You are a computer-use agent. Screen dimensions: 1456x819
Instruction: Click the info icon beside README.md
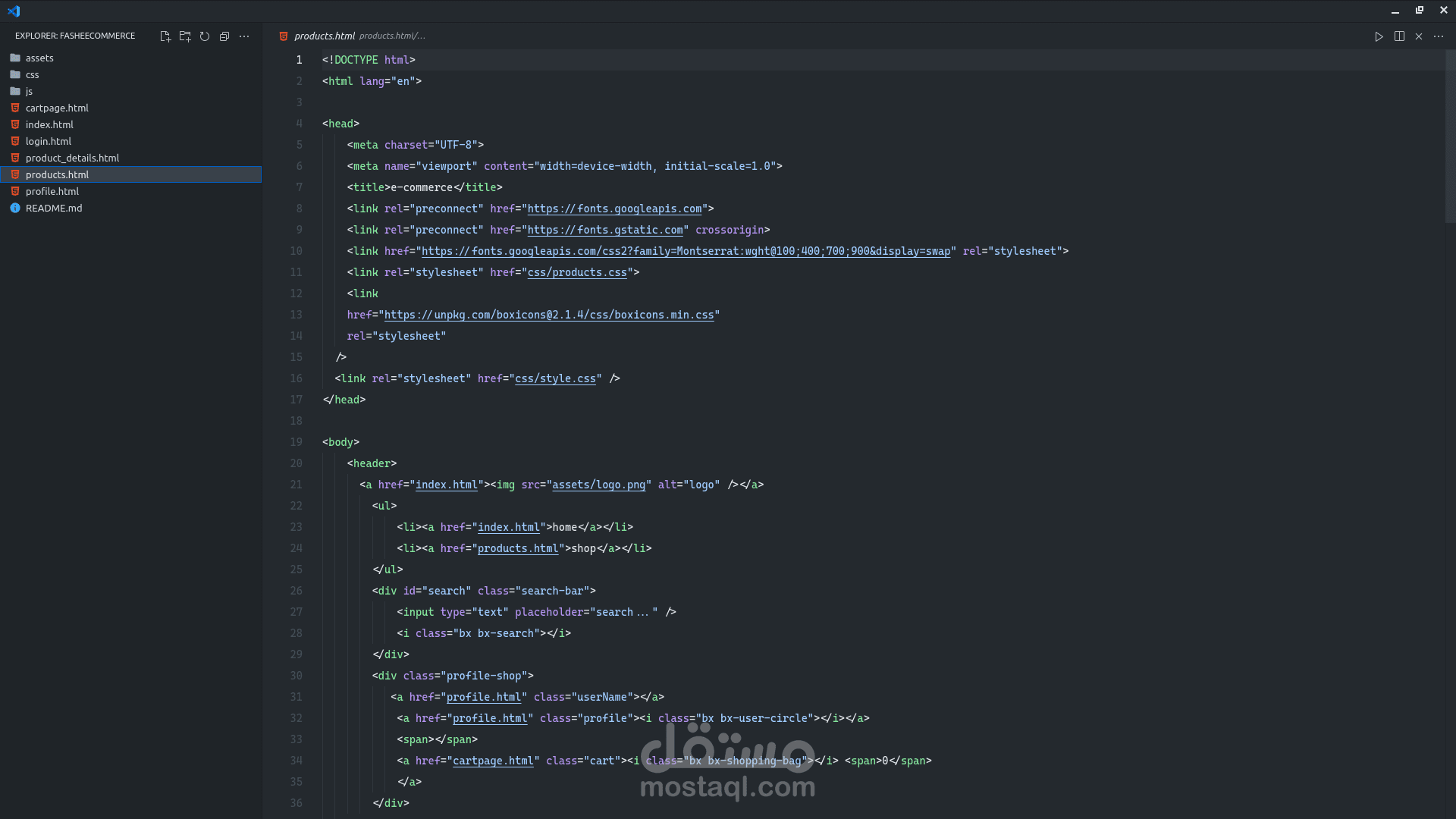pyautogui.click(x=15, y=208)
